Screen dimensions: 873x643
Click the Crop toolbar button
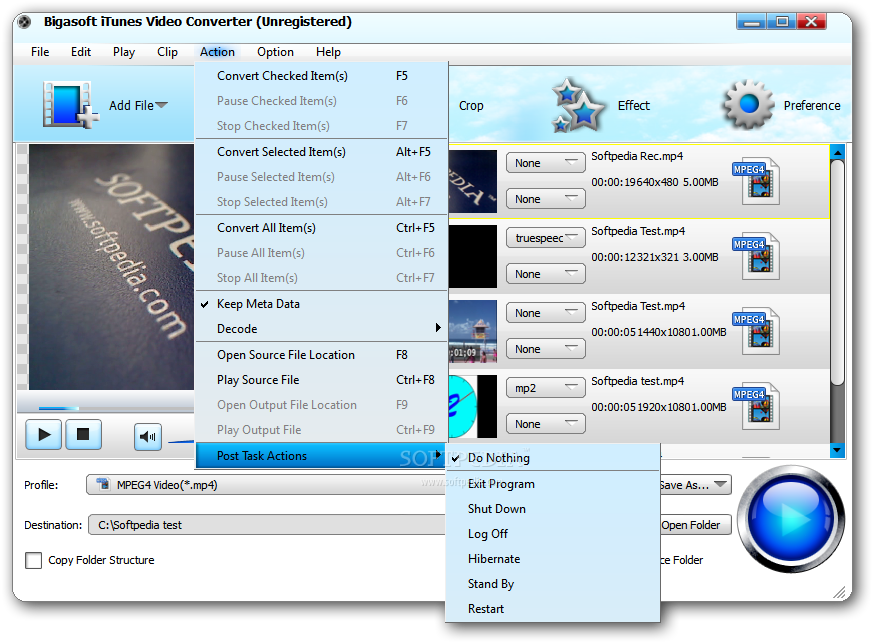[471, 105]
